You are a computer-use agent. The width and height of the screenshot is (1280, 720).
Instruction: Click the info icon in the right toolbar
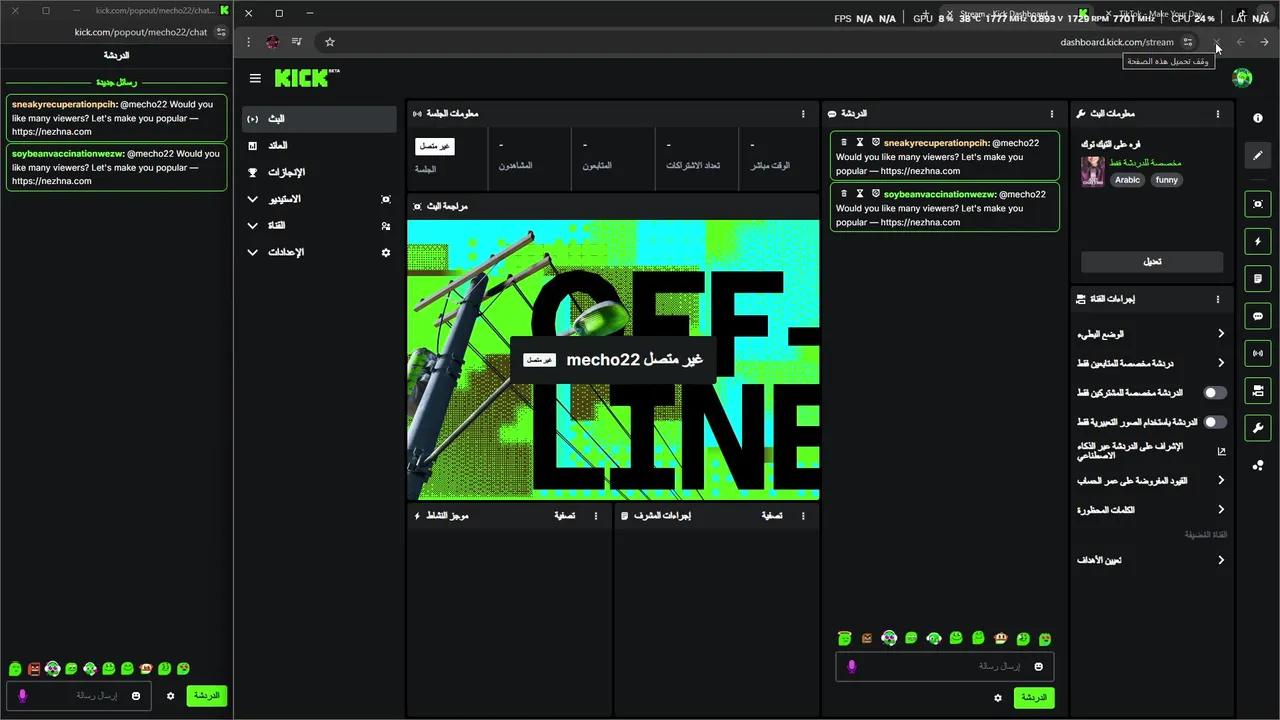[x=1258, y=118]
